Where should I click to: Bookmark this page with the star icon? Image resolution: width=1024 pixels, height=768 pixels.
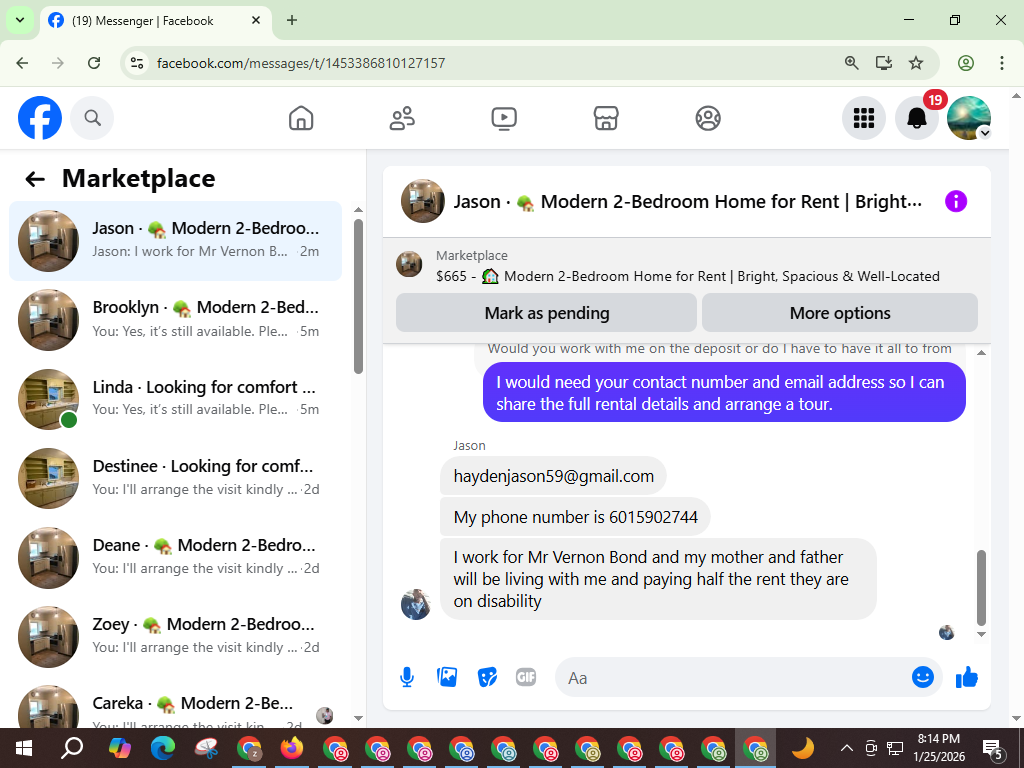tap(916, 63)
